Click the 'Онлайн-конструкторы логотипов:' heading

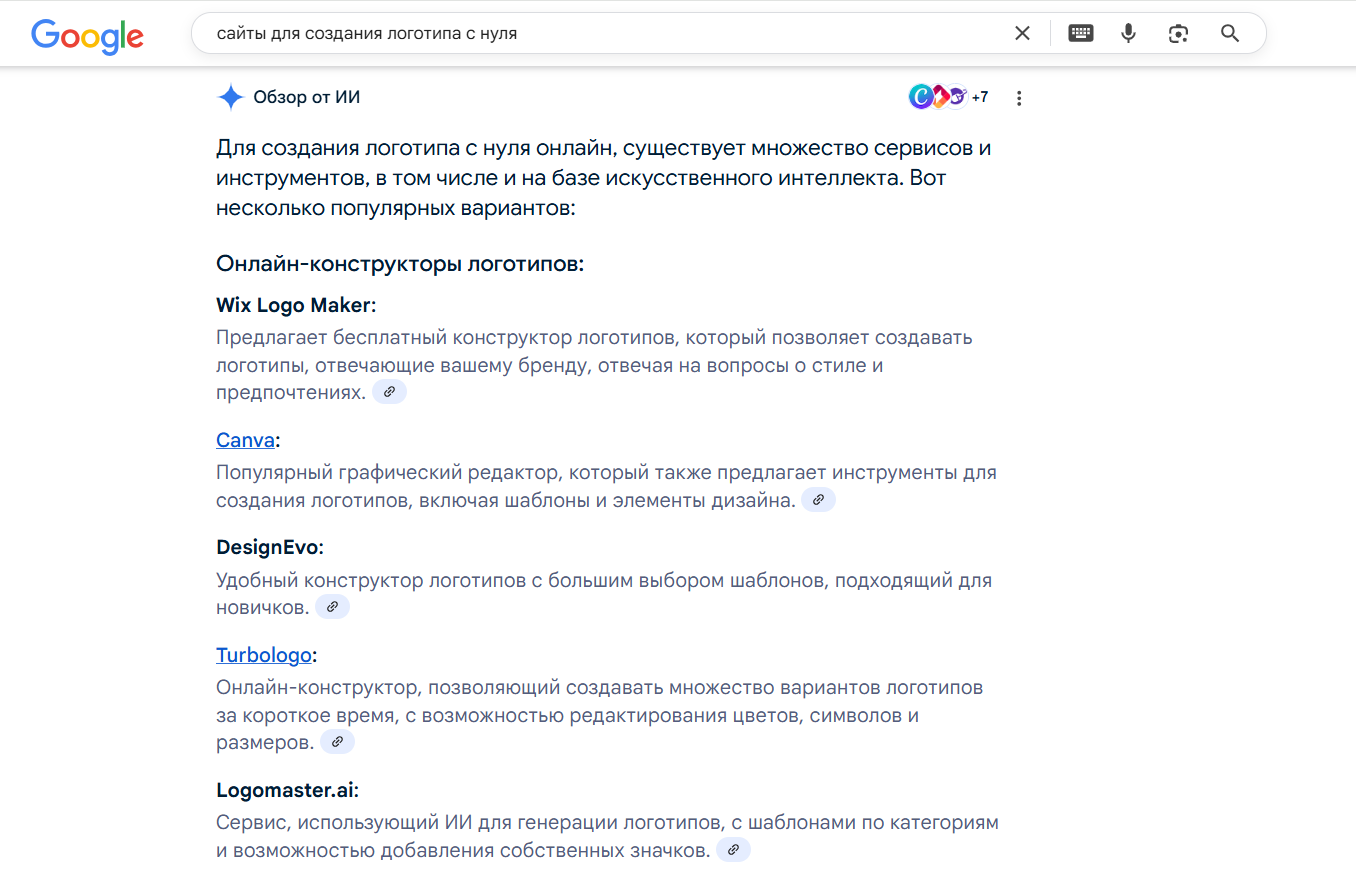click(x=400, y=264)
